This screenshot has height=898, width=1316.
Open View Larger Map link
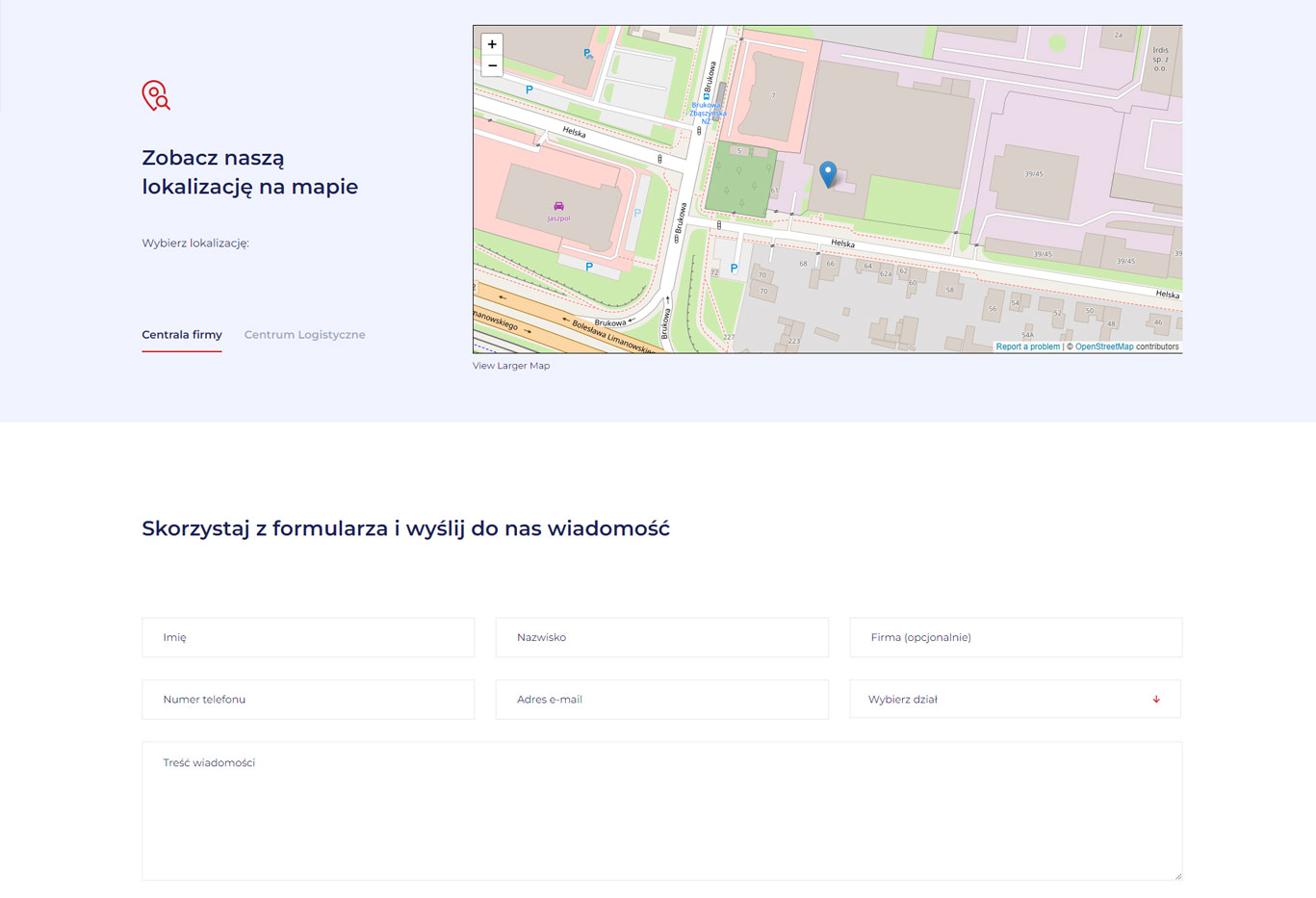pyautogui.click(x=511, y=366)
